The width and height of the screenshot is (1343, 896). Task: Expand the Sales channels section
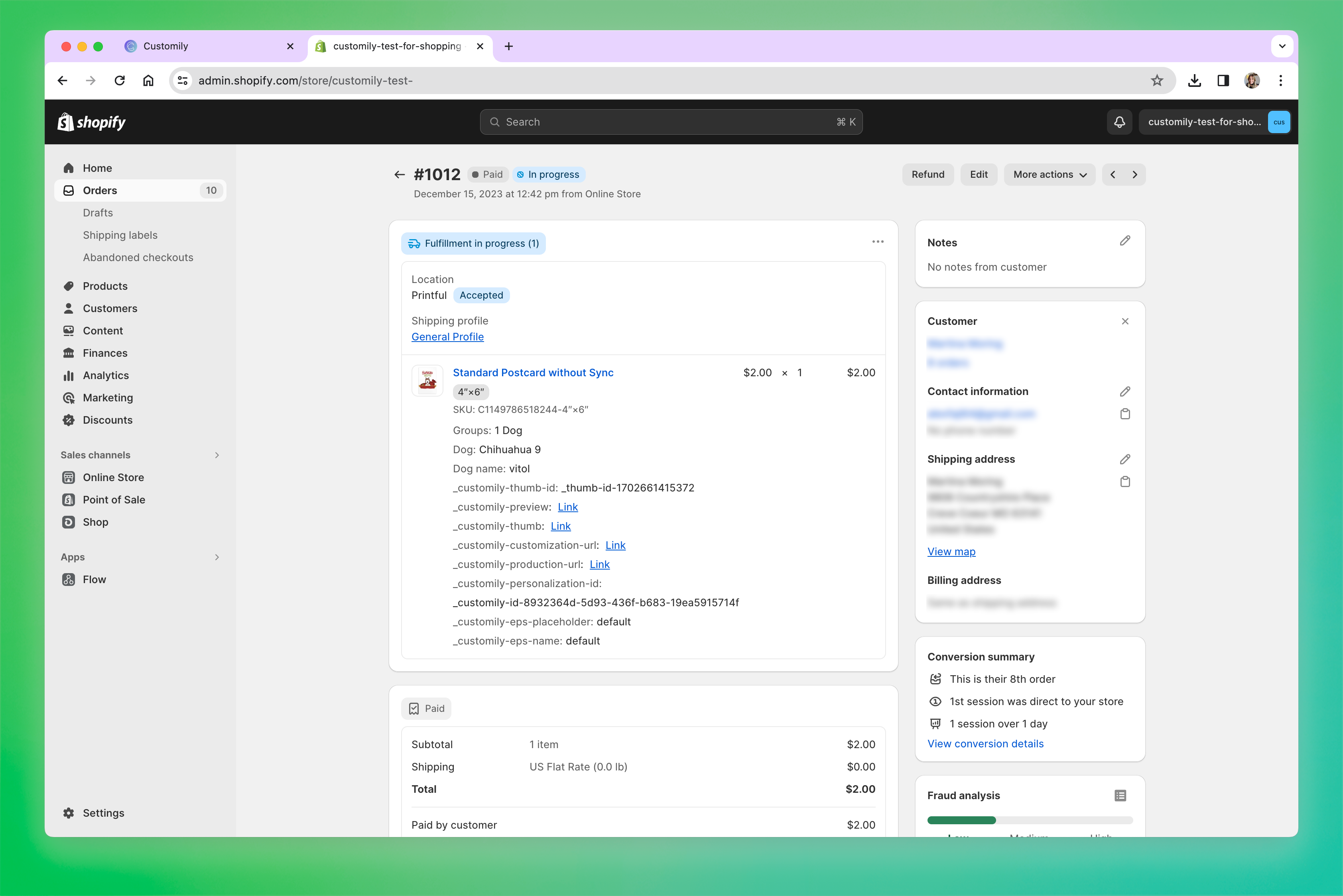click(x=217, y=455)
